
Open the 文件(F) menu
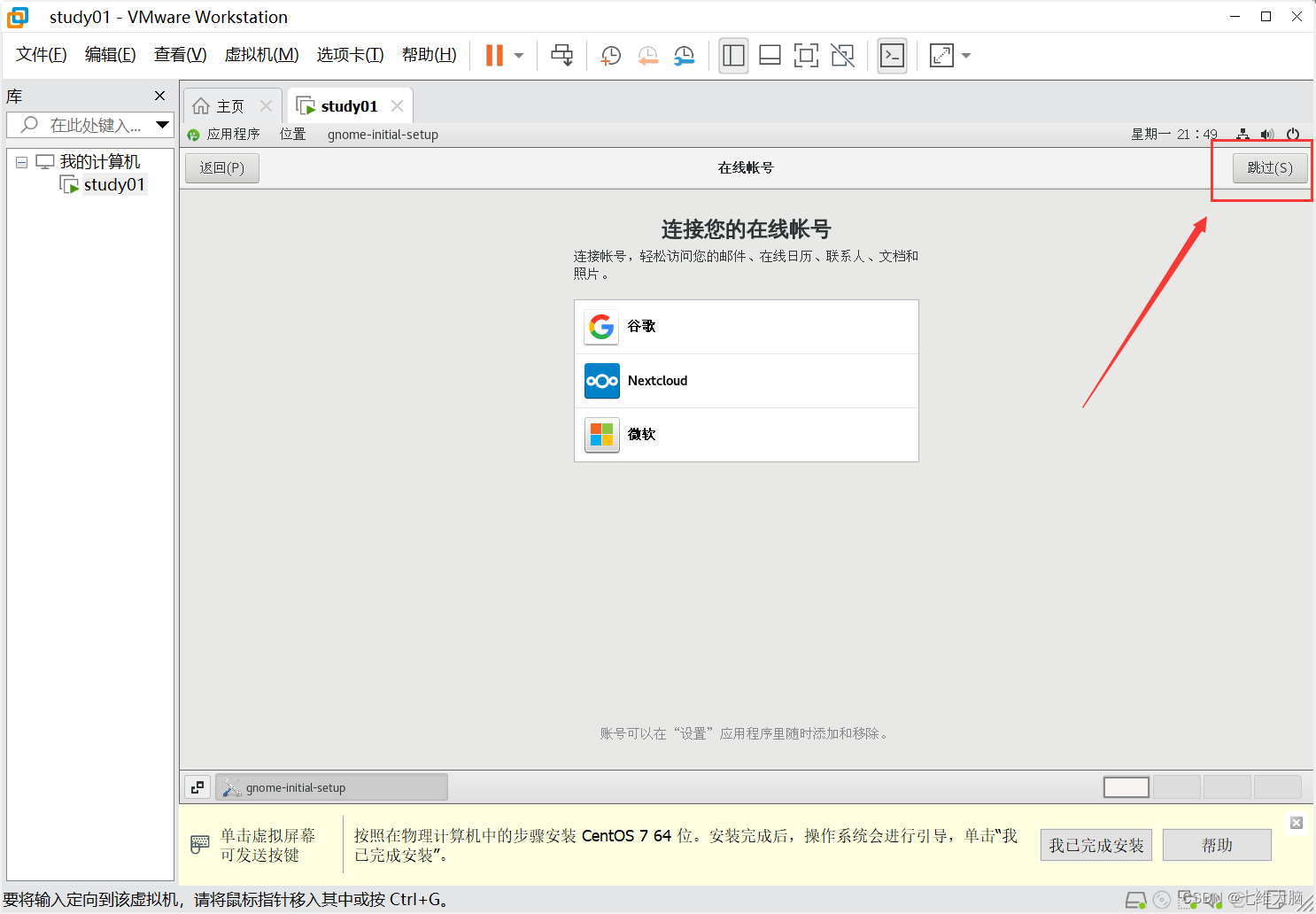[42, 55]
